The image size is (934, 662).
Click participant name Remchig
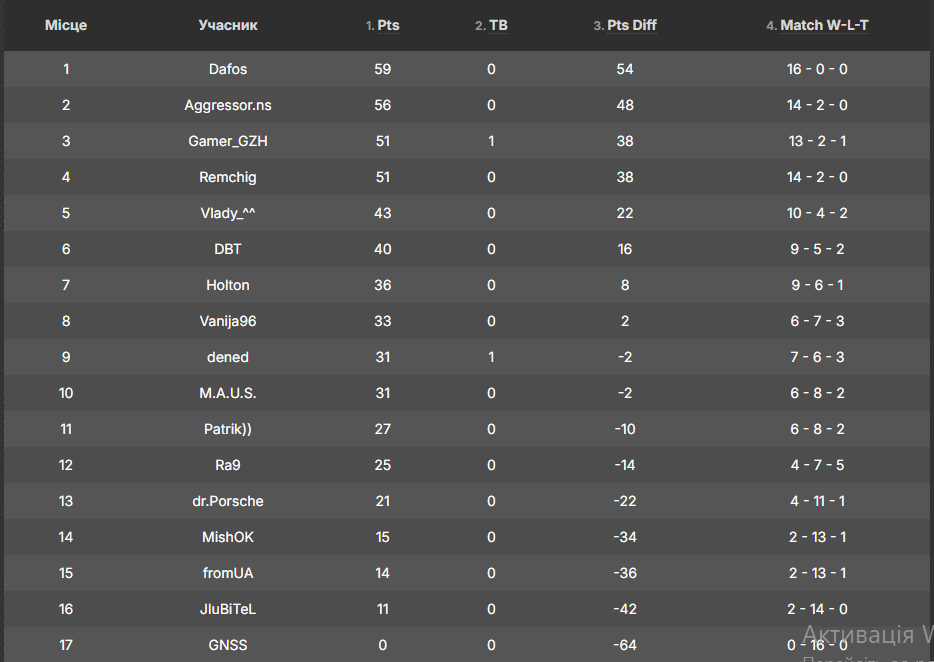coord(228,178)
